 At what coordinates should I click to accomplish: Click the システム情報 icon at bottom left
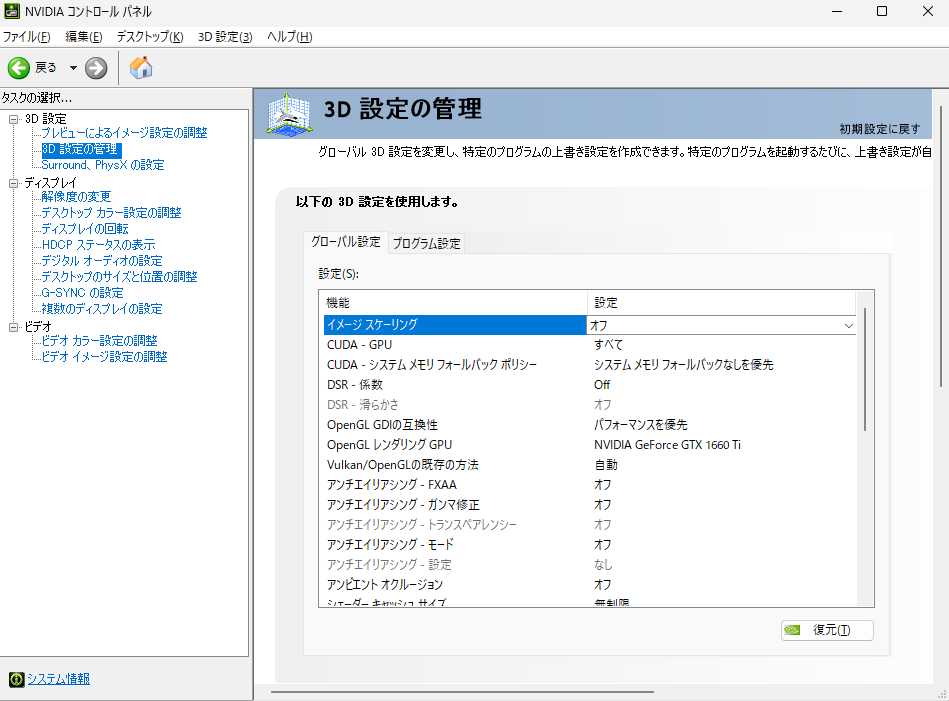pos(16,679)
